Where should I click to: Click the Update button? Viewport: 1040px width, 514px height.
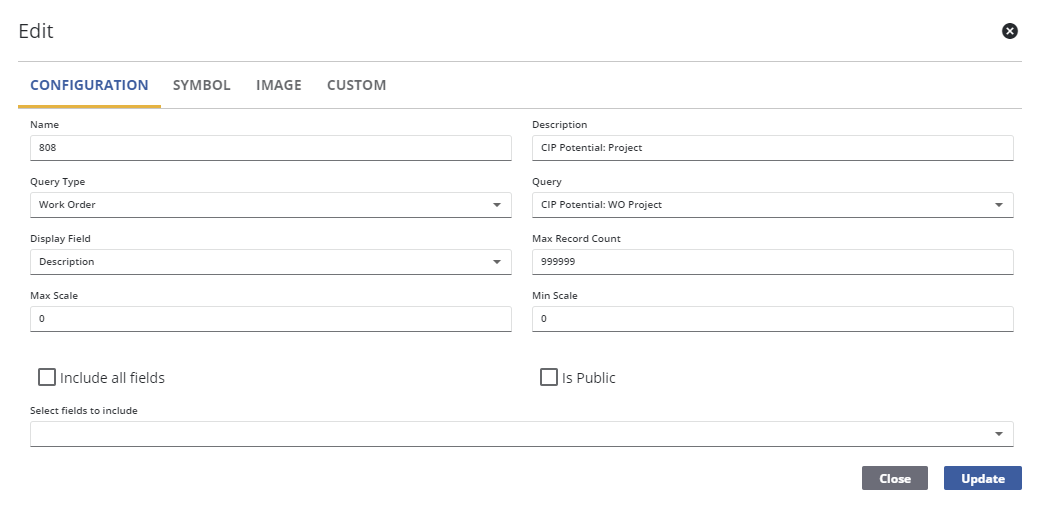[982, 478]
